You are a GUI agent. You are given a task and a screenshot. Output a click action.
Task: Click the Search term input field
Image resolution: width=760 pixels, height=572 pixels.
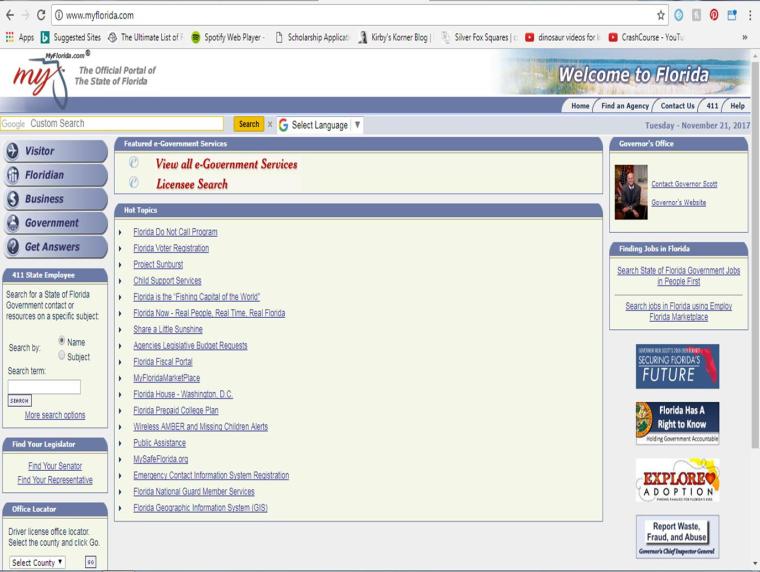(x=44, y=386)
